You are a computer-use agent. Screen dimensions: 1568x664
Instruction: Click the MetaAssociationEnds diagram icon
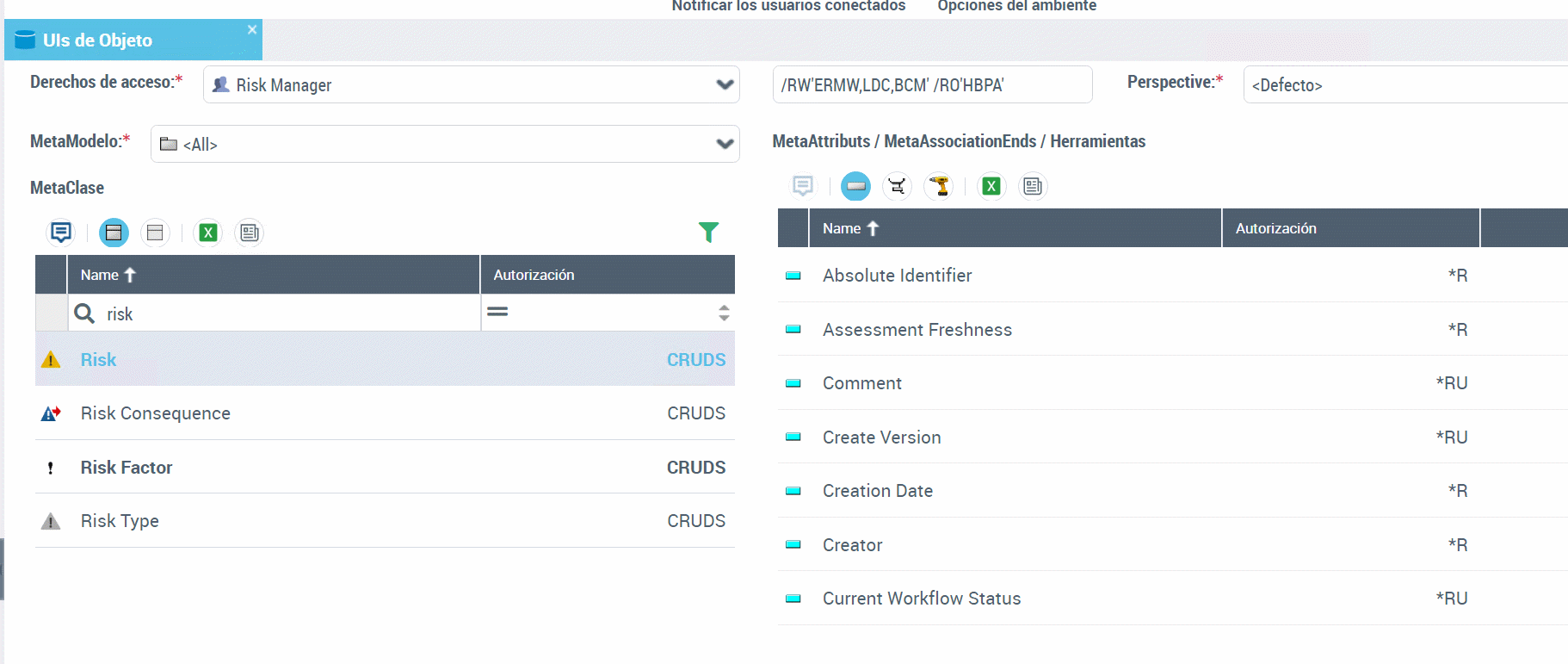[897, 186]
